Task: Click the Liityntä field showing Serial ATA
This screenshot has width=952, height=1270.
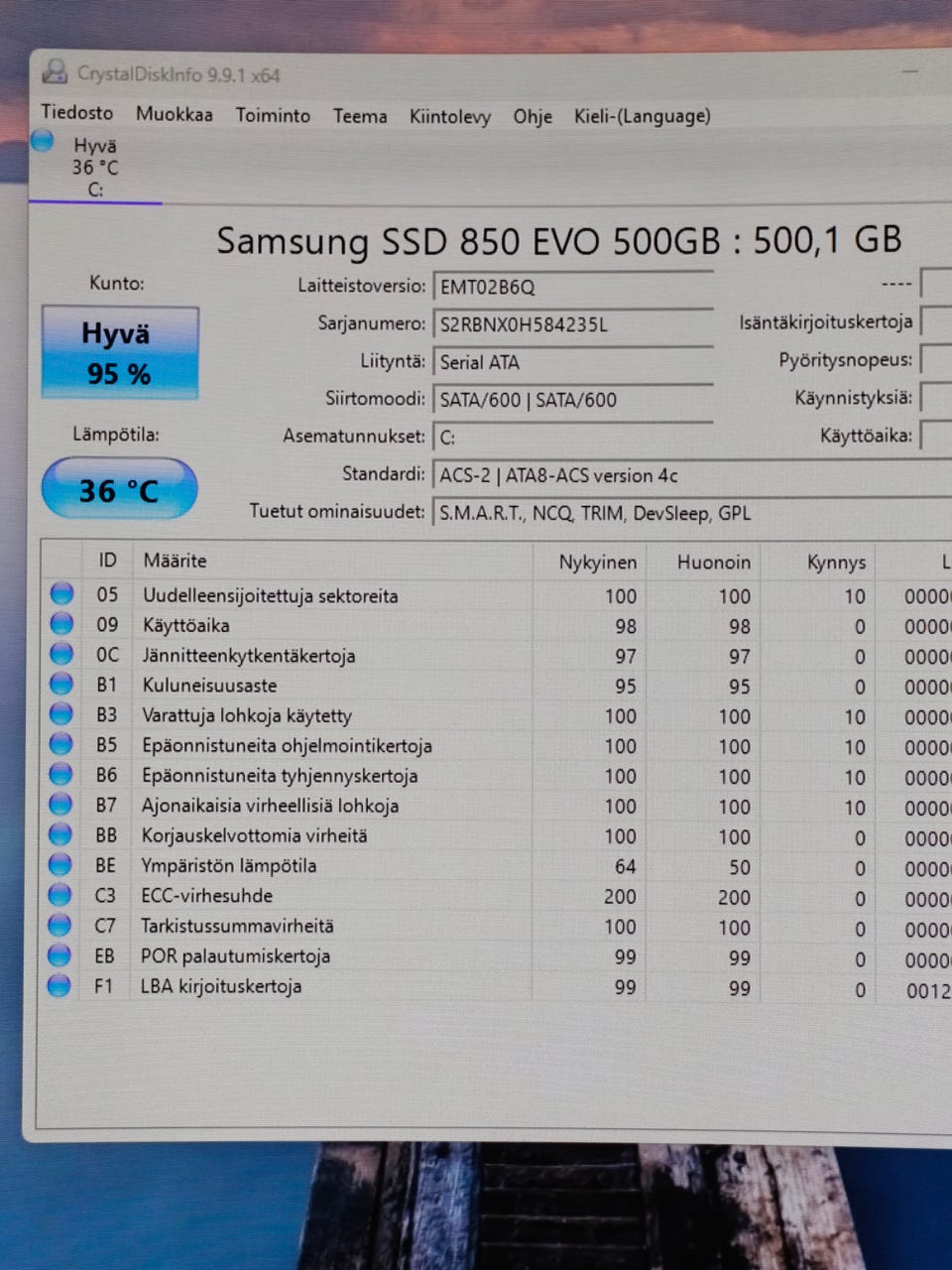Action: tap(573, 362)
